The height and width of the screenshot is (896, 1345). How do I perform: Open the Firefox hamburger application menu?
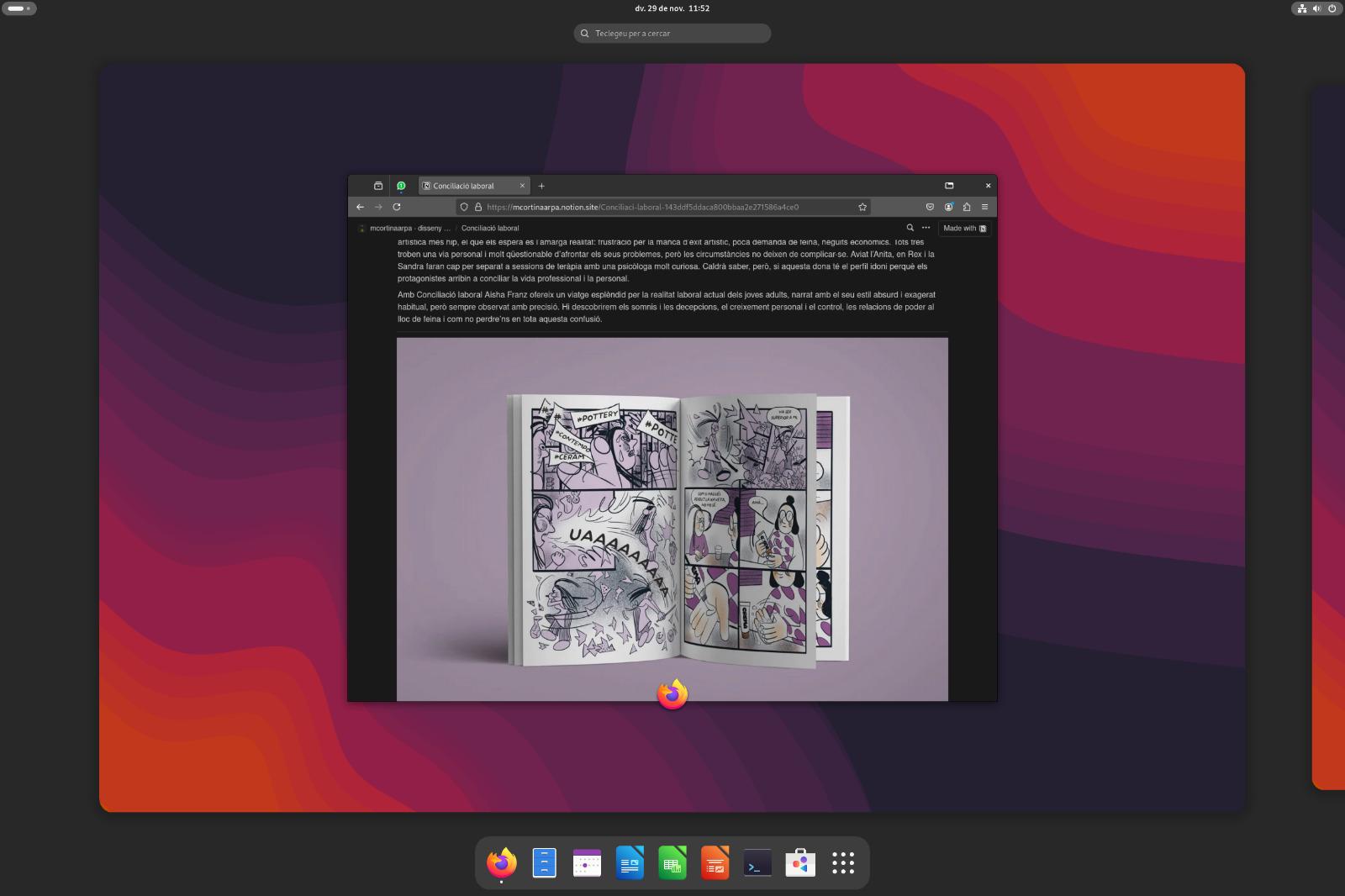click(984, 207)
